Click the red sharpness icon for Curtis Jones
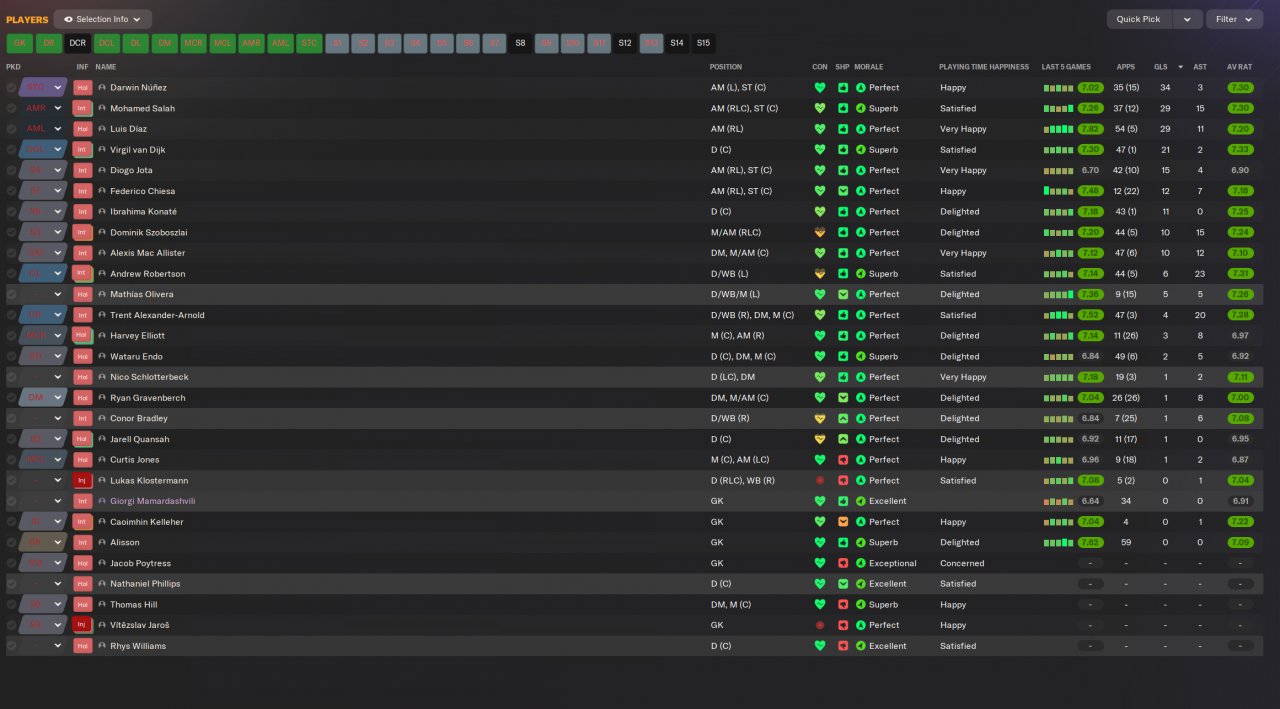Screen dimensions: 1280x709 coord(843,460)
